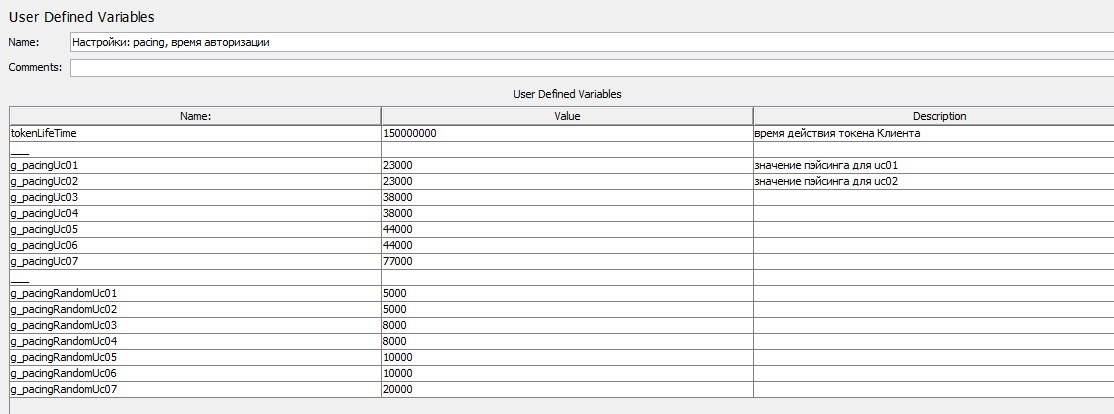Select the g_pacingUc03 name cell
The width and height of the screenshot is (1114, 414).
pyautogui.click(x=195, y=197)
